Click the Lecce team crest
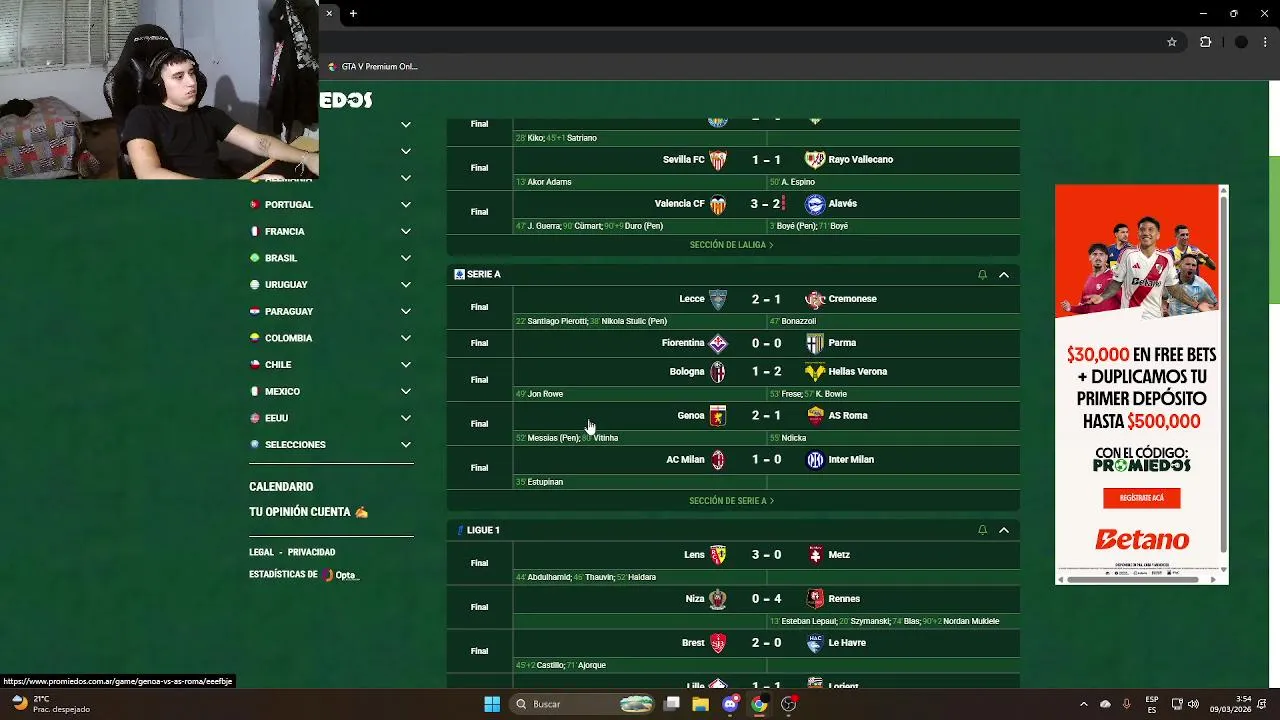 coord(718,299)
